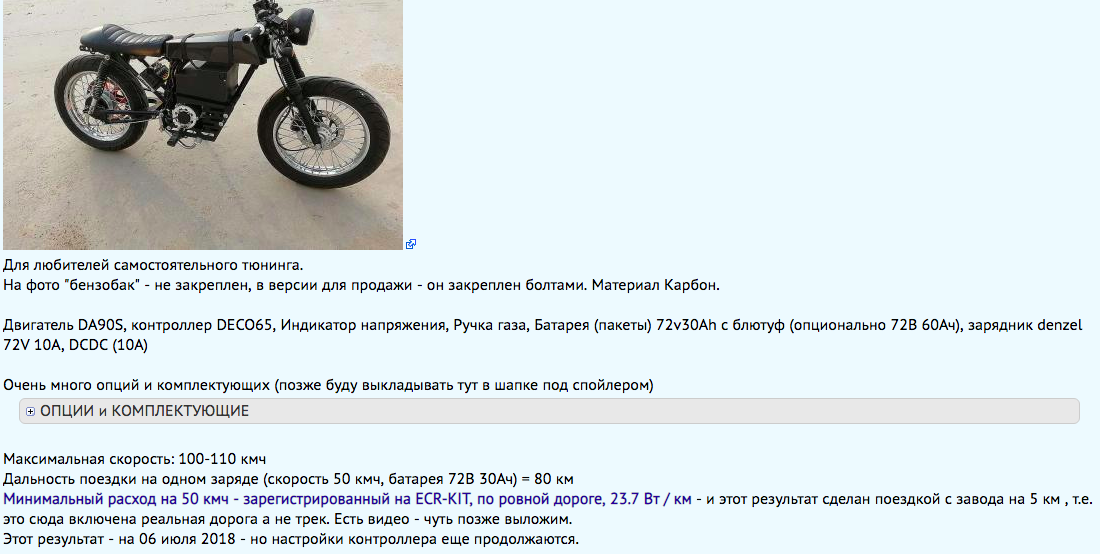Image resolution: width=1100 pixels, height=554 pixels.
Task: Open the enlarge-image icon beside the motorcycle photo
Action: (411, 244)
